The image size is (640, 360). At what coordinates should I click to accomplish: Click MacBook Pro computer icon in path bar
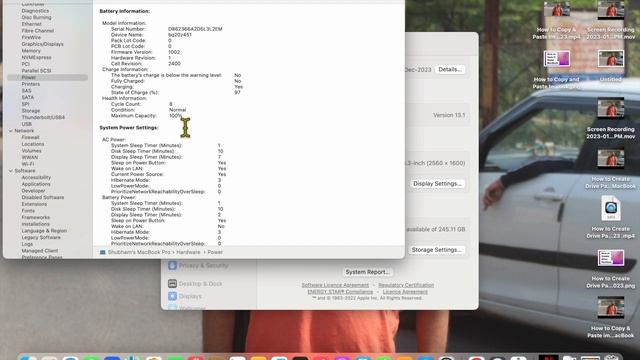tap(103, 252)
